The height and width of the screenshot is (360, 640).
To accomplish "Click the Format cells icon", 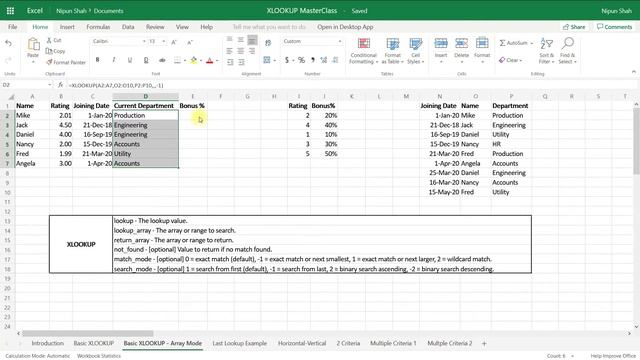I will coord(482,43).
